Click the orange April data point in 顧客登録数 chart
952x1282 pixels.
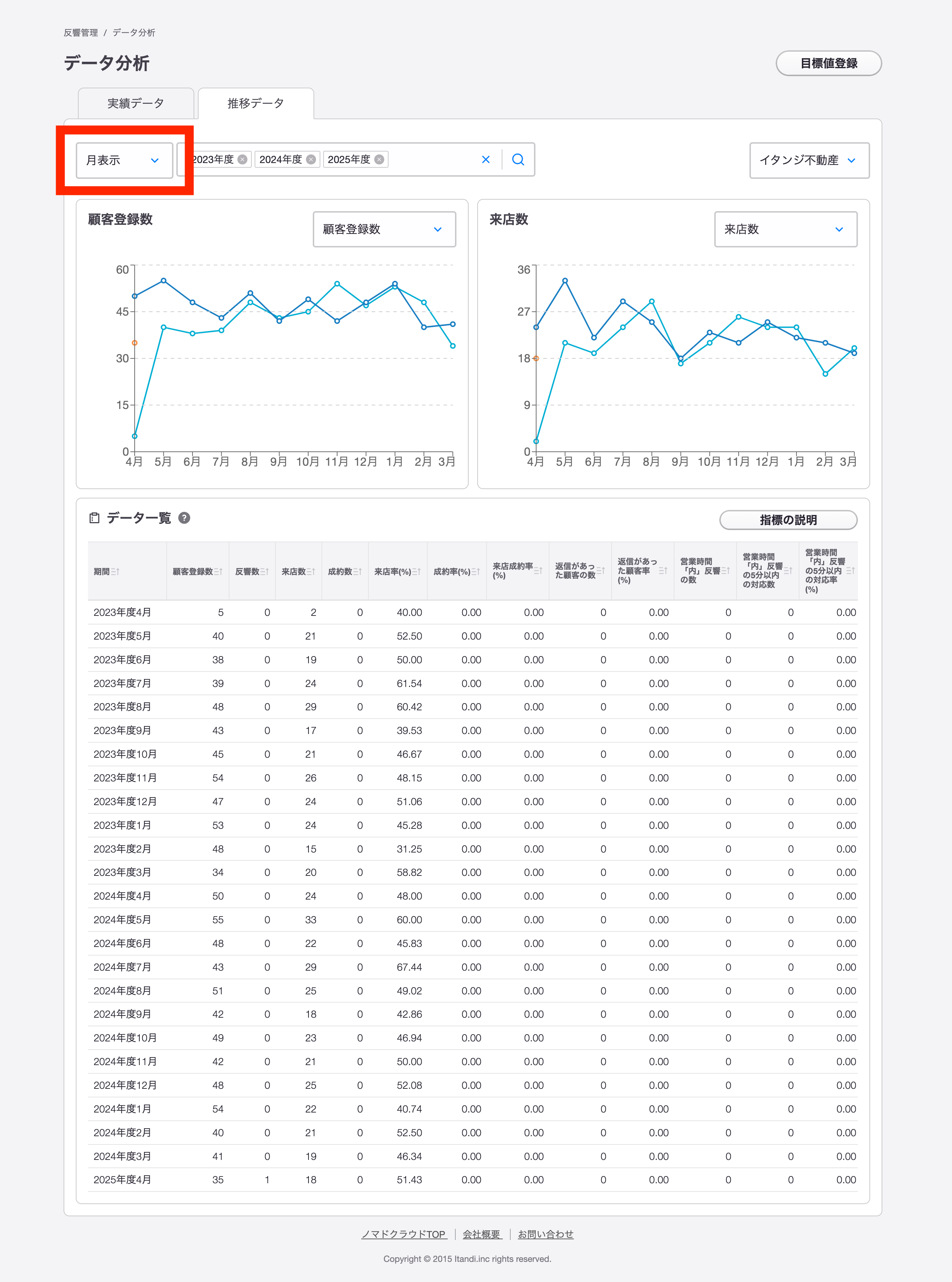click(x=134, y=343)
